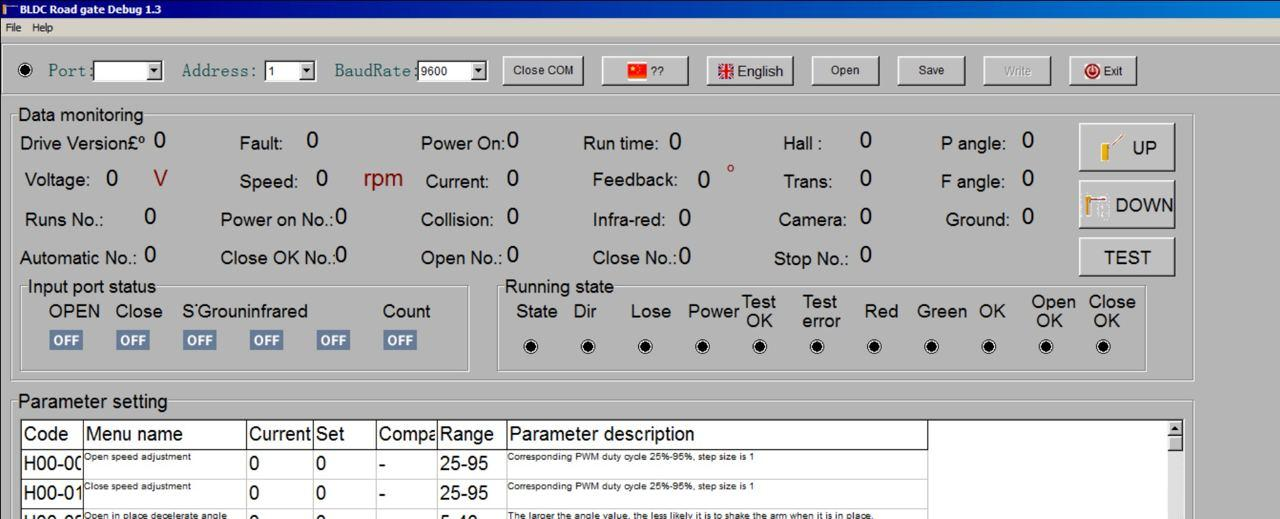Viewport: 1280px width, 519px height.
Task: Select the Dir radio indicator
Action: pos(588,347)
